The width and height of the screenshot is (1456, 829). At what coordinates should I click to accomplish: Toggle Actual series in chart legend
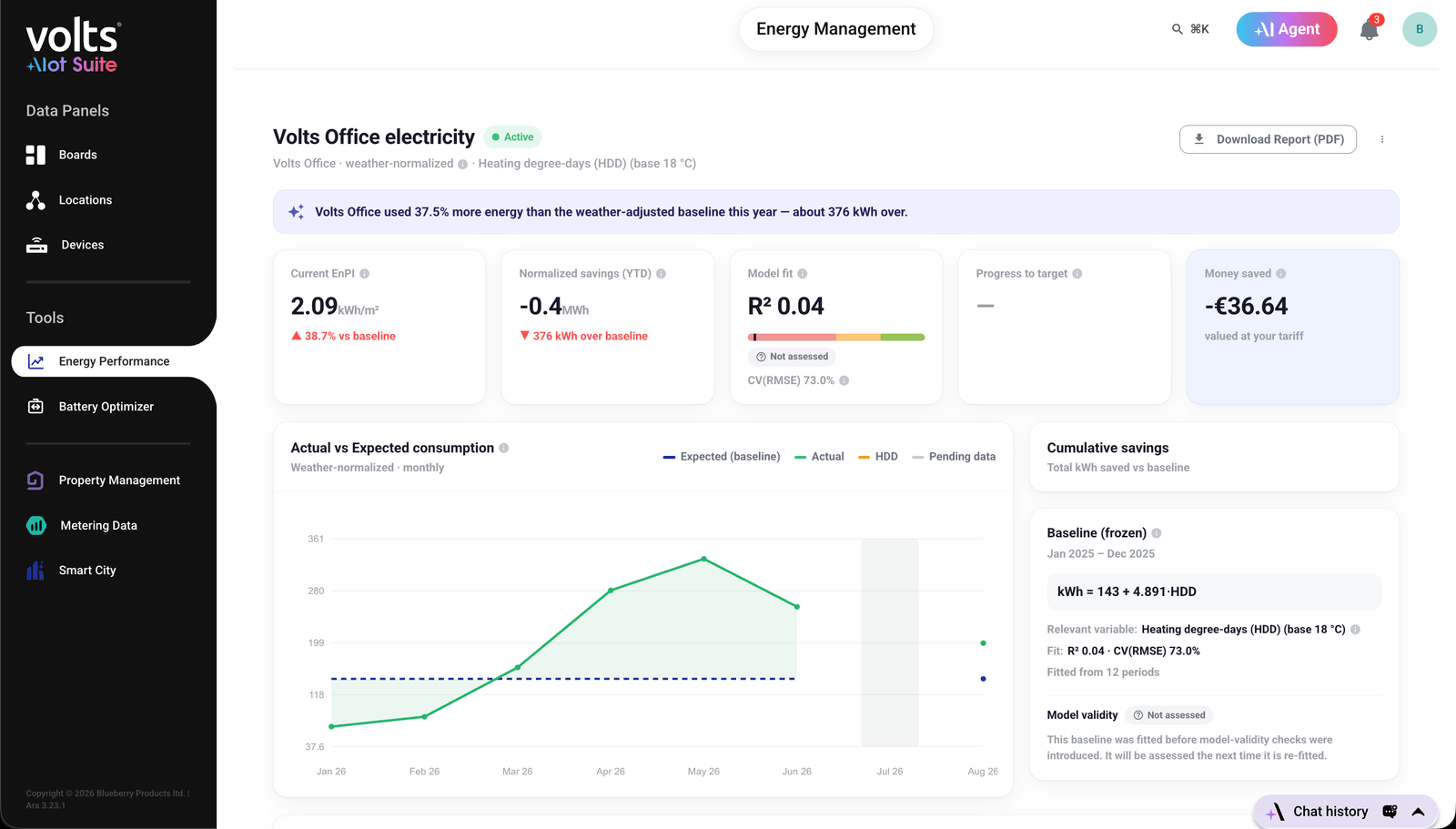[819, 457]
